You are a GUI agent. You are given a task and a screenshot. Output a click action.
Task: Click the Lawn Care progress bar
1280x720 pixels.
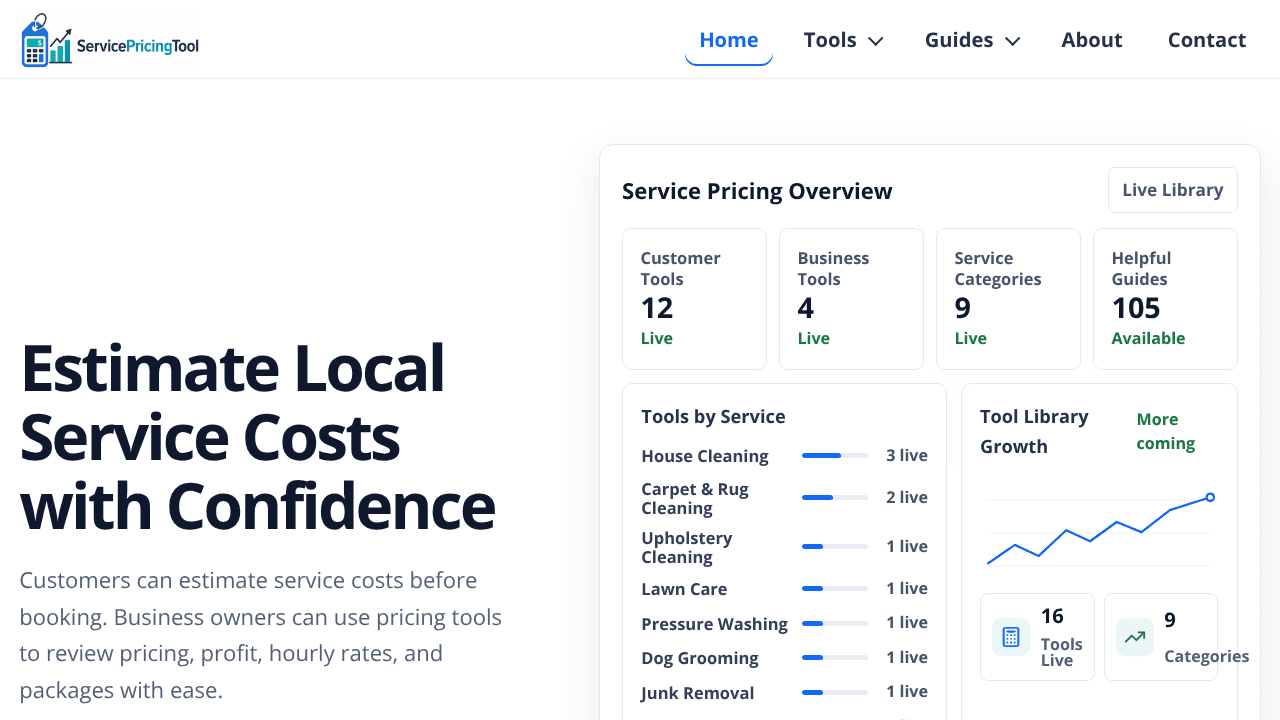coord(835,589)
